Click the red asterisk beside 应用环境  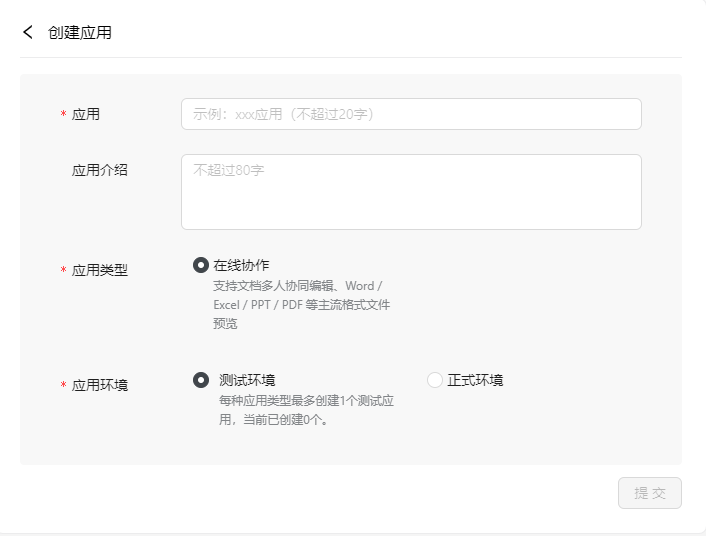[63, 387]
